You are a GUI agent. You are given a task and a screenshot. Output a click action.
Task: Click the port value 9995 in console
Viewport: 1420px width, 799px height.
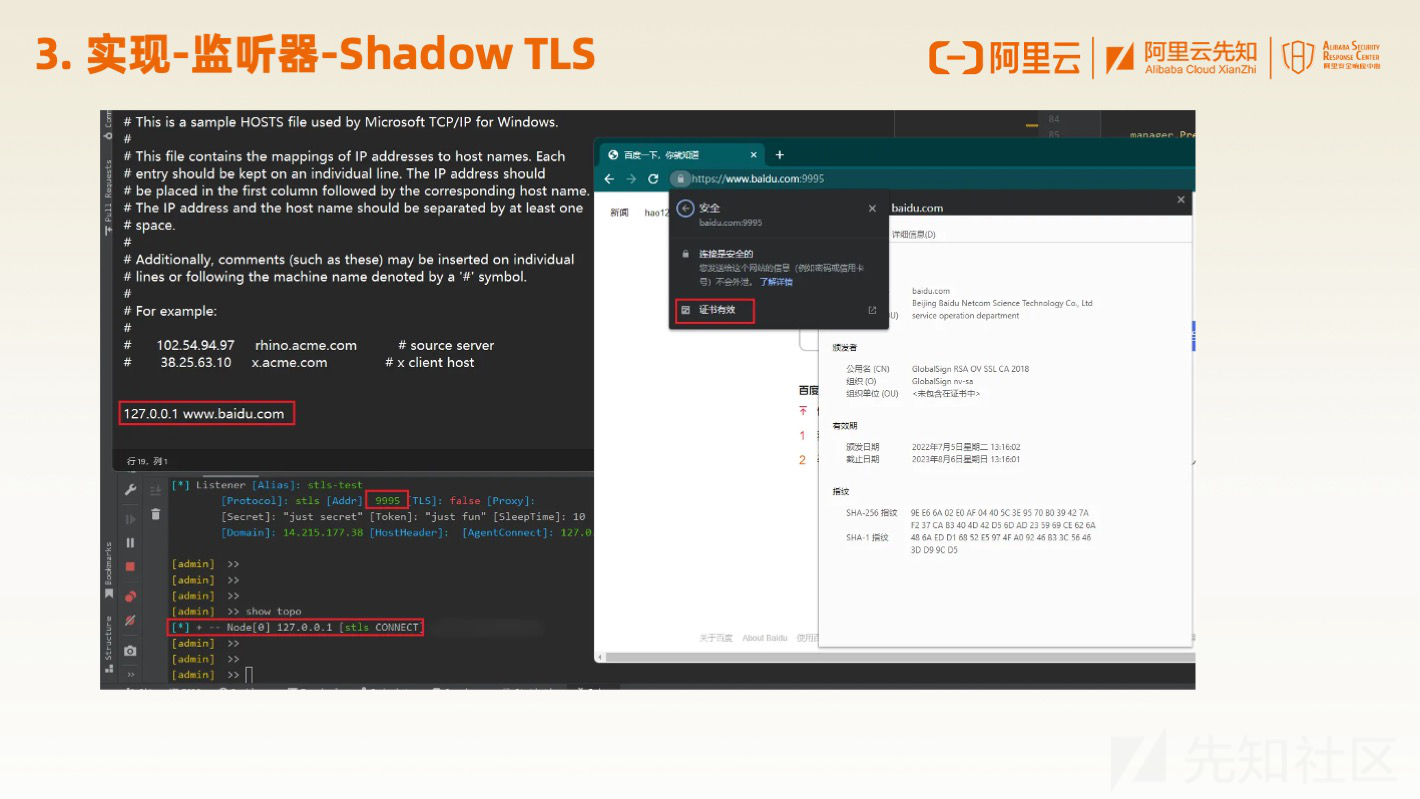point(387,500)
